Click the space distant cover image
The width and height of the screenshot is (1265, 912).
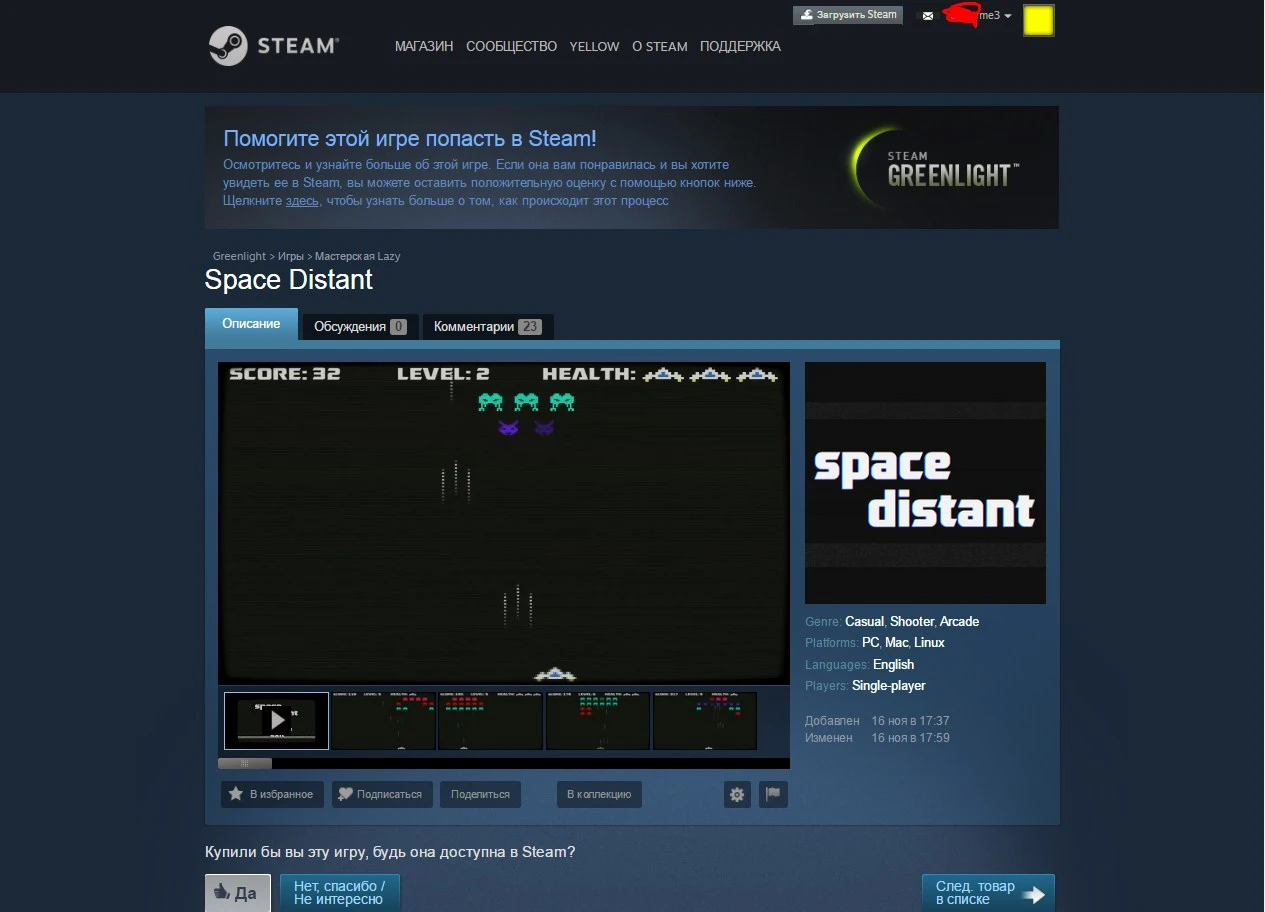925,483
